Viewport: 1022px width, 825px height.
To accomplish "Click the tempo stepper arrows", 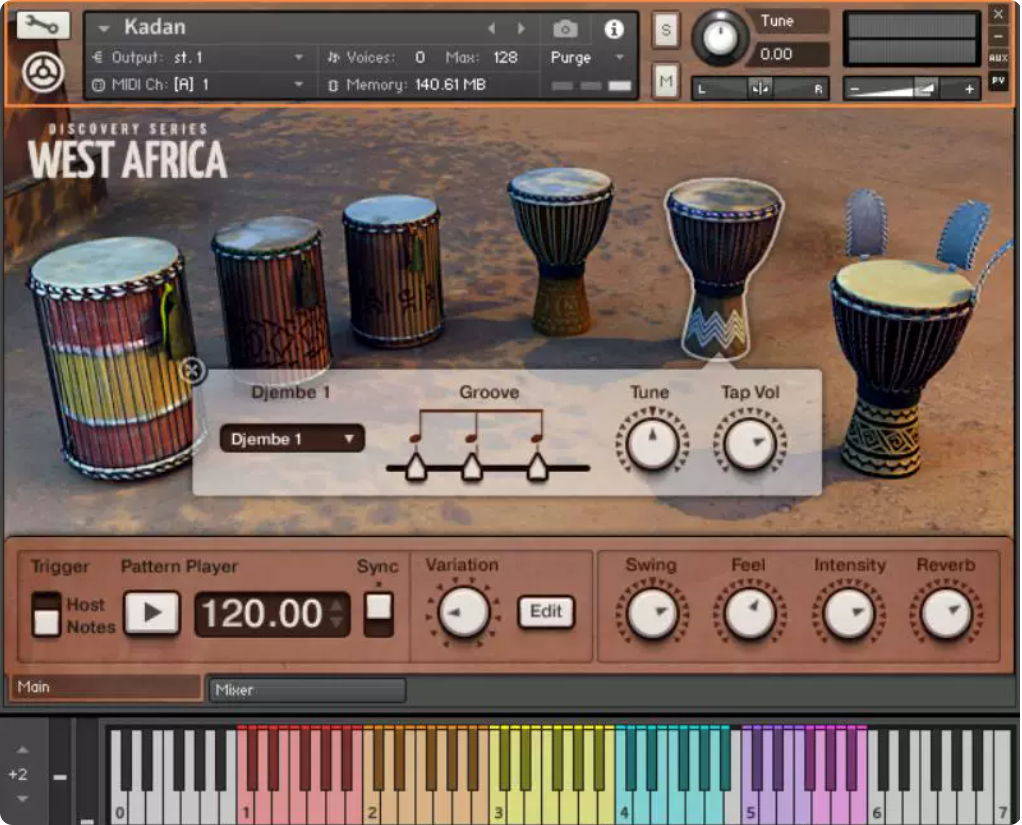I will pyautogui.click(x=337, y=614).
